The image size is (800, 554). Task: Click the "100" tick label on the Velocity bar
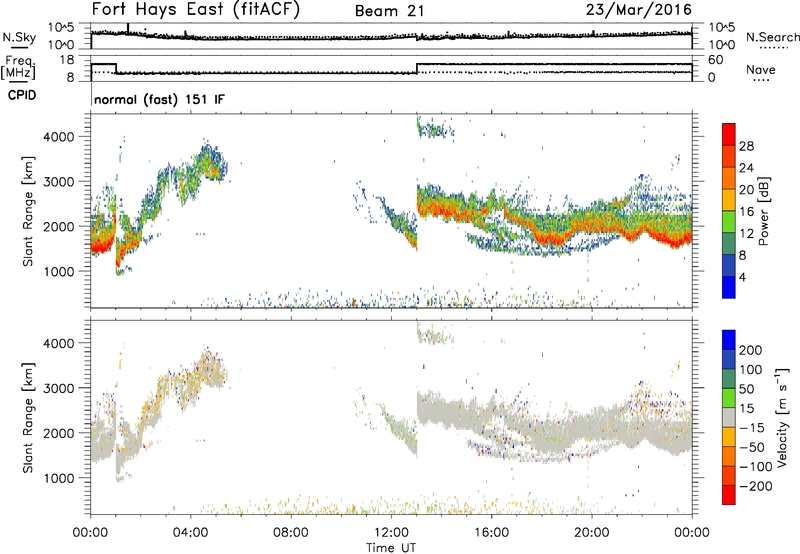(x=751, y=369)
